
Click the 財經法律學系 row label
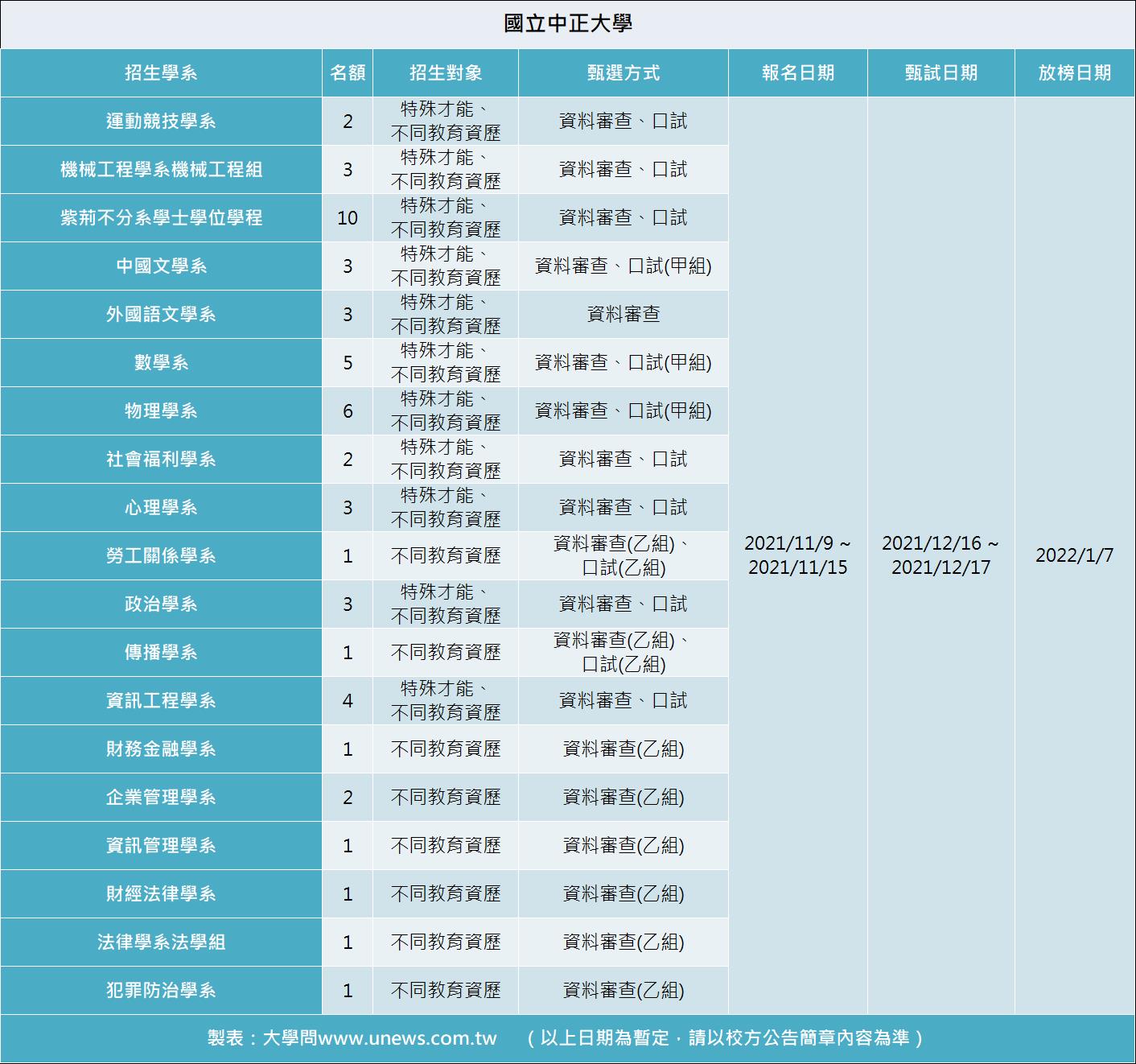point(161,894)
